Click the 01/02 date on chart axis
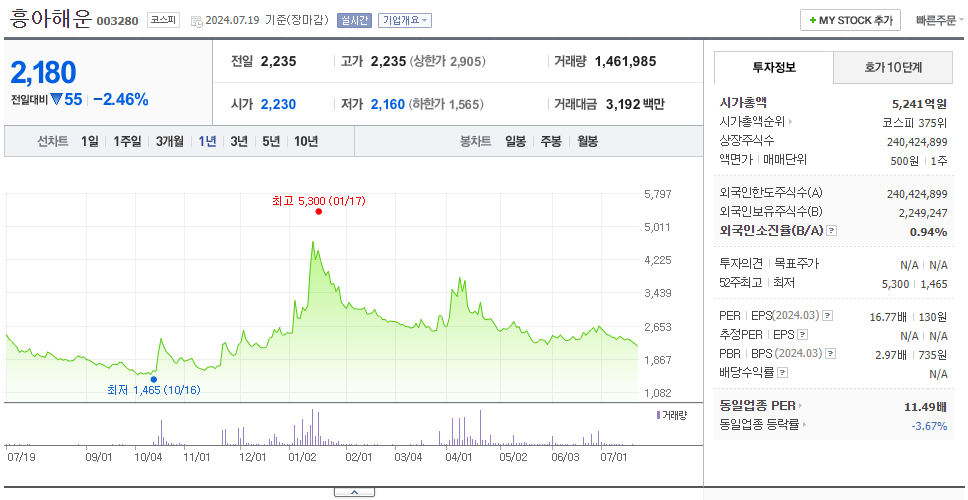968x500 pixels. point(302,457)
